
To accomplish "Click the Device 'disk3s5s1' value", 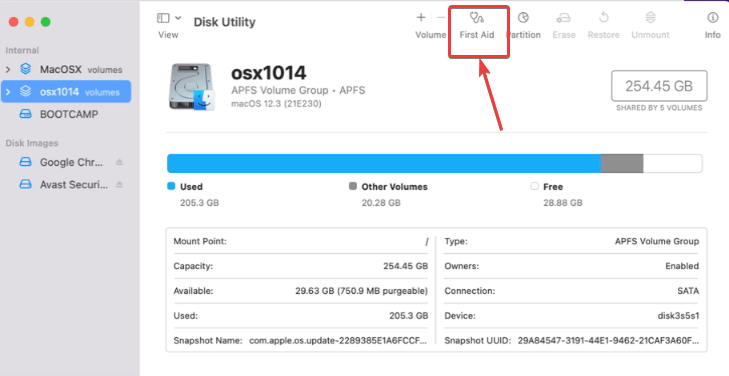I will pos(678,316).
